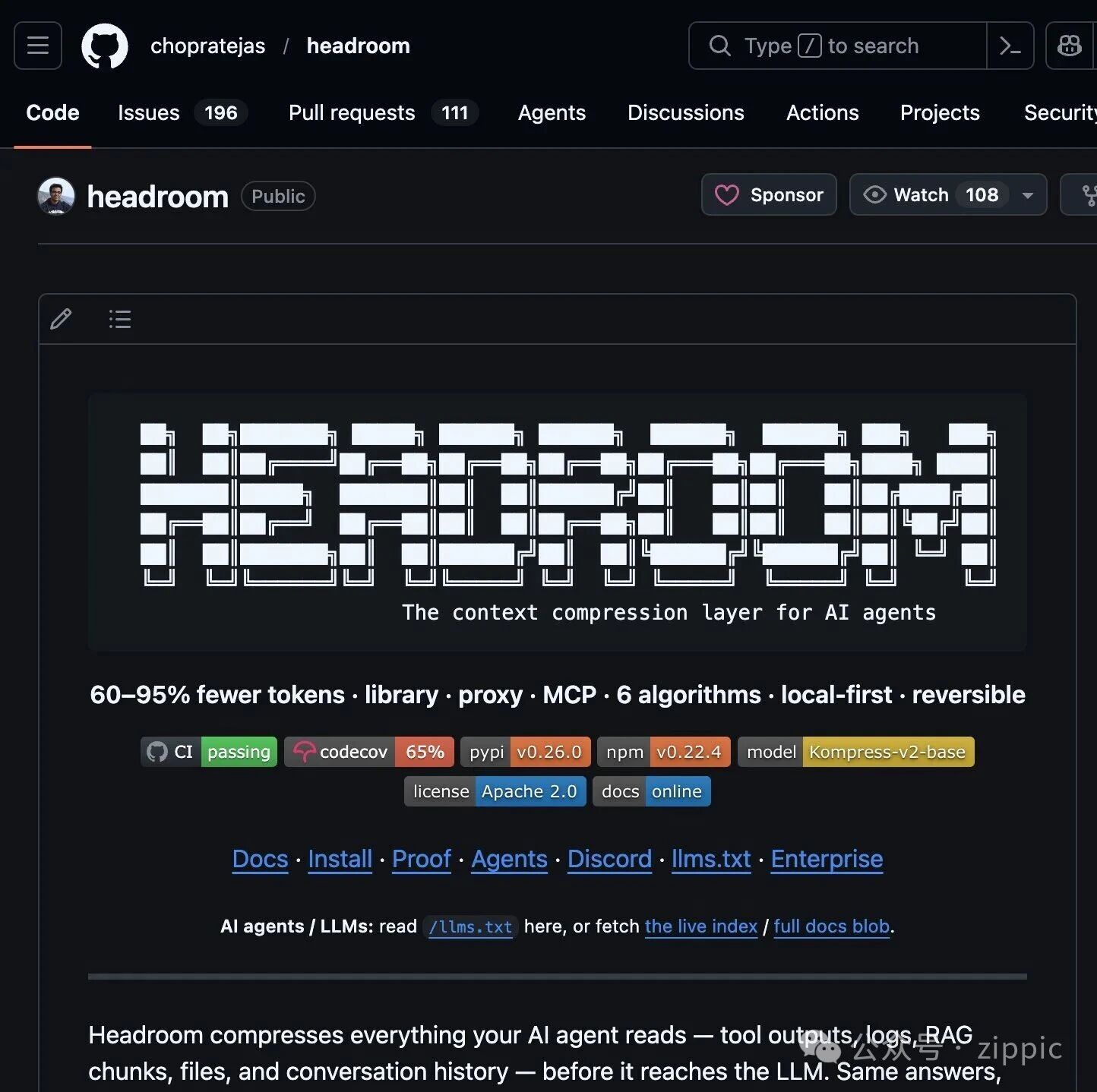Open the Copilot icon button
1097x1092 pixels.
[1070, 46]
